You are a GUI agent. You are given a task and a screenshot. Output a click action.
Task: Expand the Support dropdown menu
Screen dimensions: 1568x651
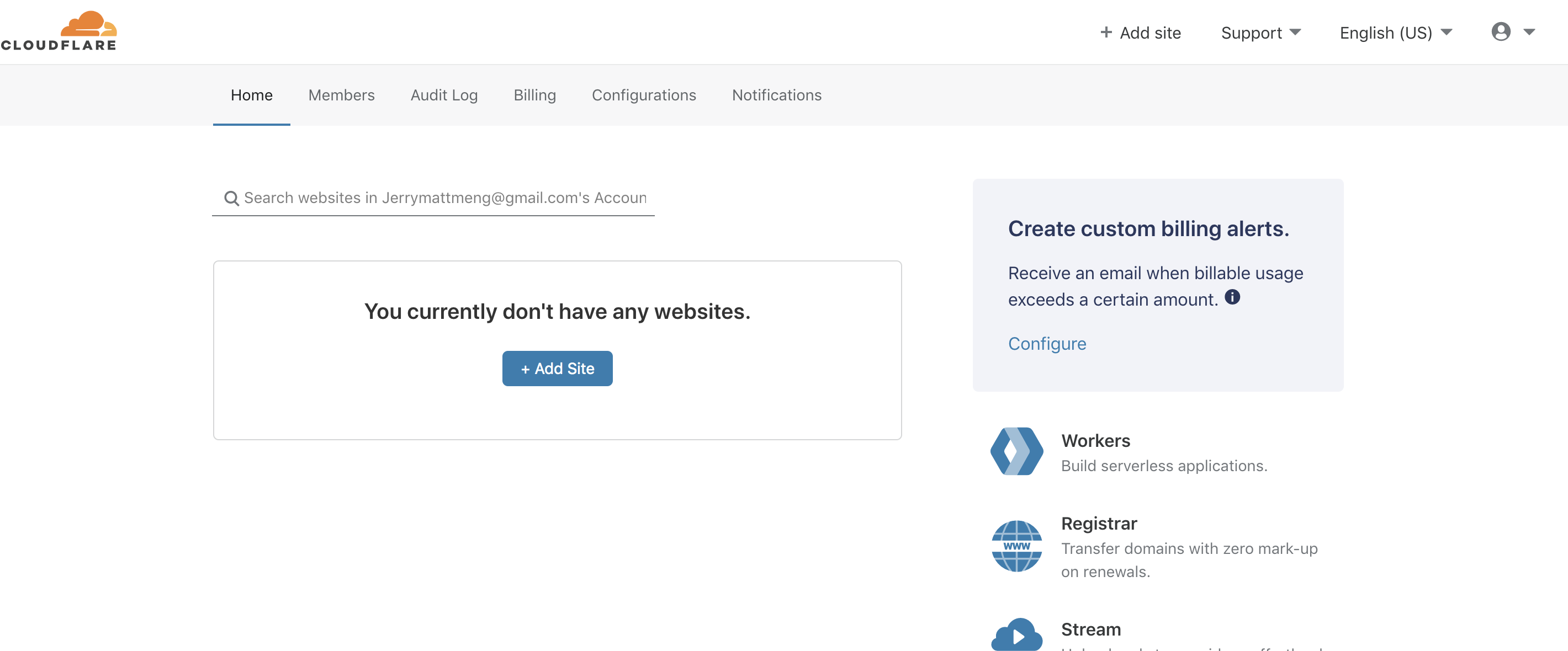tap(1260, 33)
